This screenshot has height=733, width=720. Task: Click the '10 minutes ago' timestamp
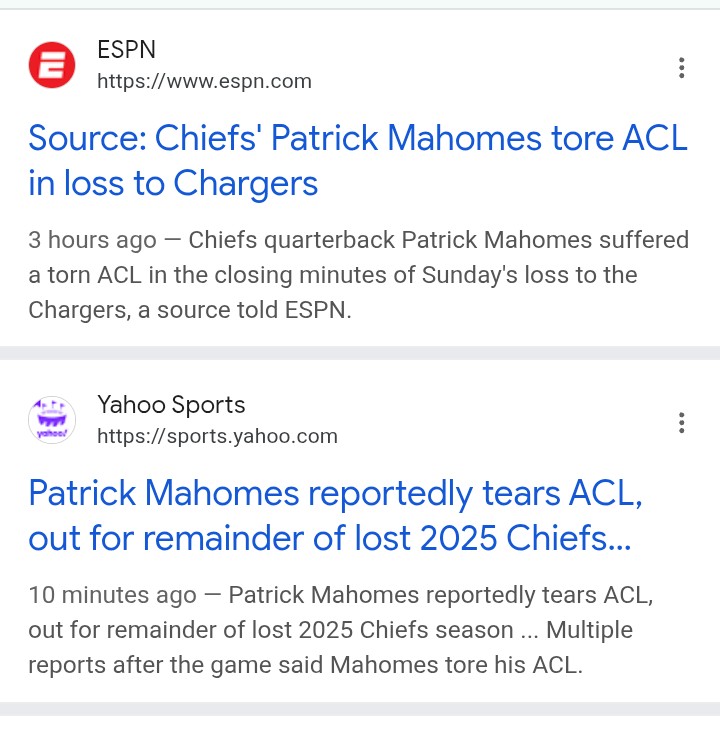112,595
